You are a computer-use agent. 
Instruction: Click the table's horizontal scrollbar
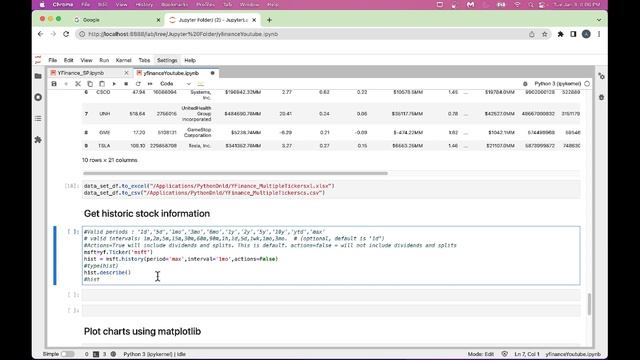(235, 173)
